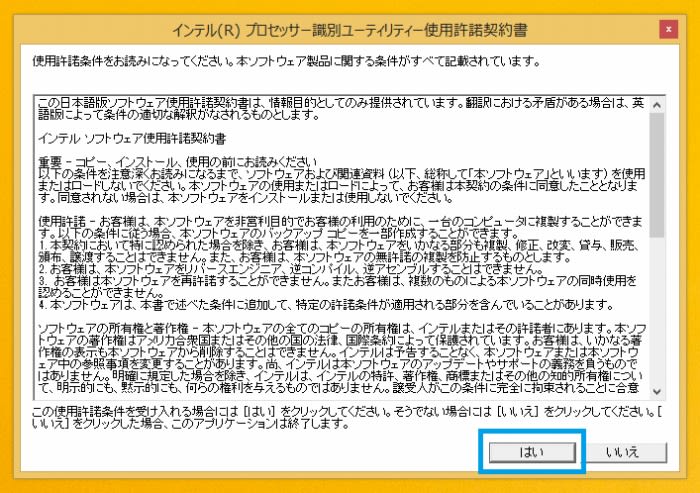
Task: Close the license agreement dialog window
Action: point(668,29)
